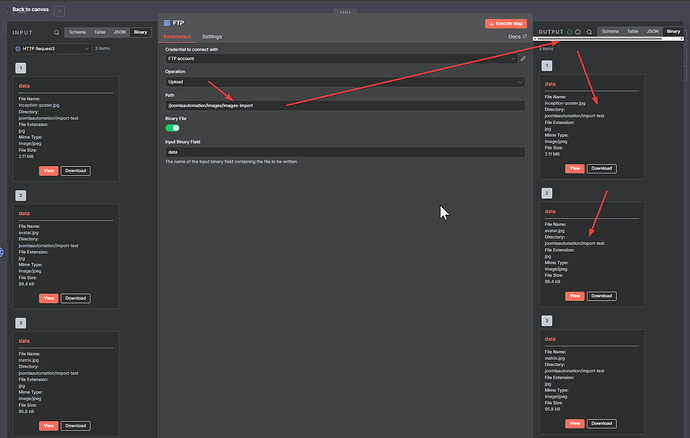The image size is (690, 438).
Task: Click the Execute step button
Action: (506, 22)
